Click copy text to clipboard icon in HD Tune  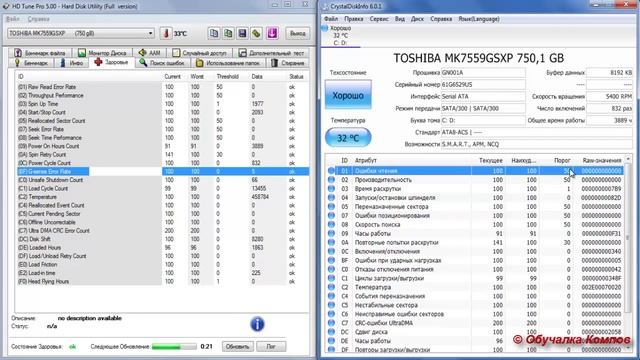pos(213,33)
